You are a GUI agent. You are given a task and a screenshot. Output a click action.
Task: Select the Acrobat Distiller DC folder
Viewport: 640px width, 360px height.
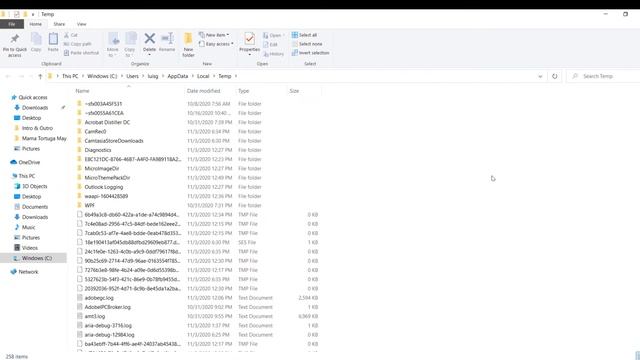click(x=107, y=122)
